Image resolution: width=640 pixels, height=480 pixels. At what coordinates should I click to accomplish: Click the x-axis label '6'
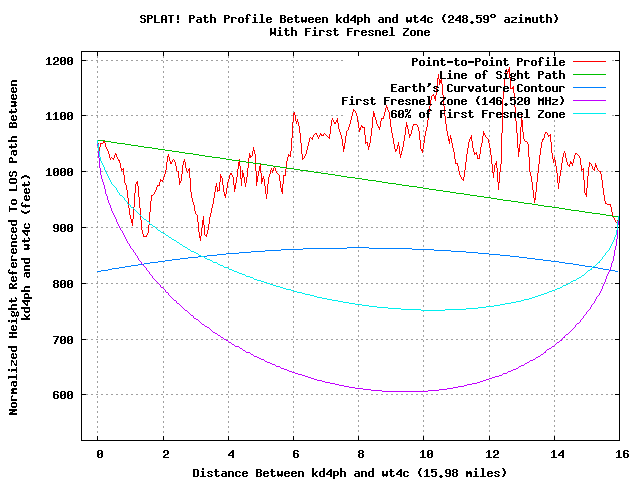(296, 454)
